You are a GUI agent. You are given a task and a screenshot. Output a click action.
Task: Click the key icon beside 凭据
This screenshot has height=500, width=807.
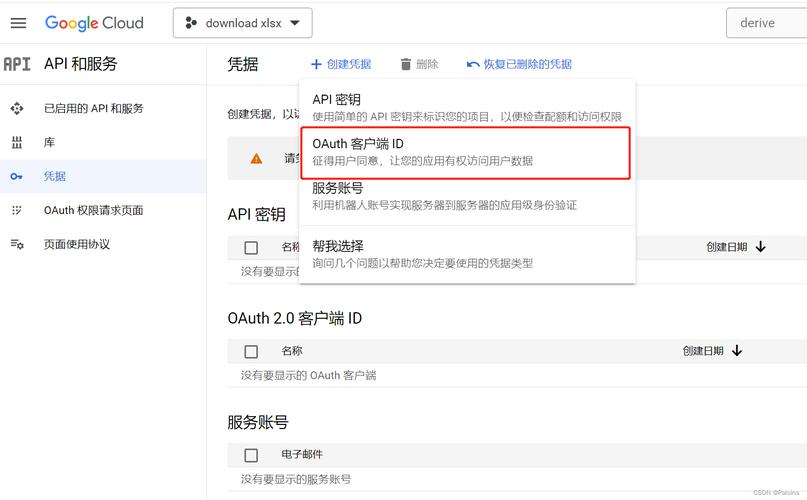point(16,177)
